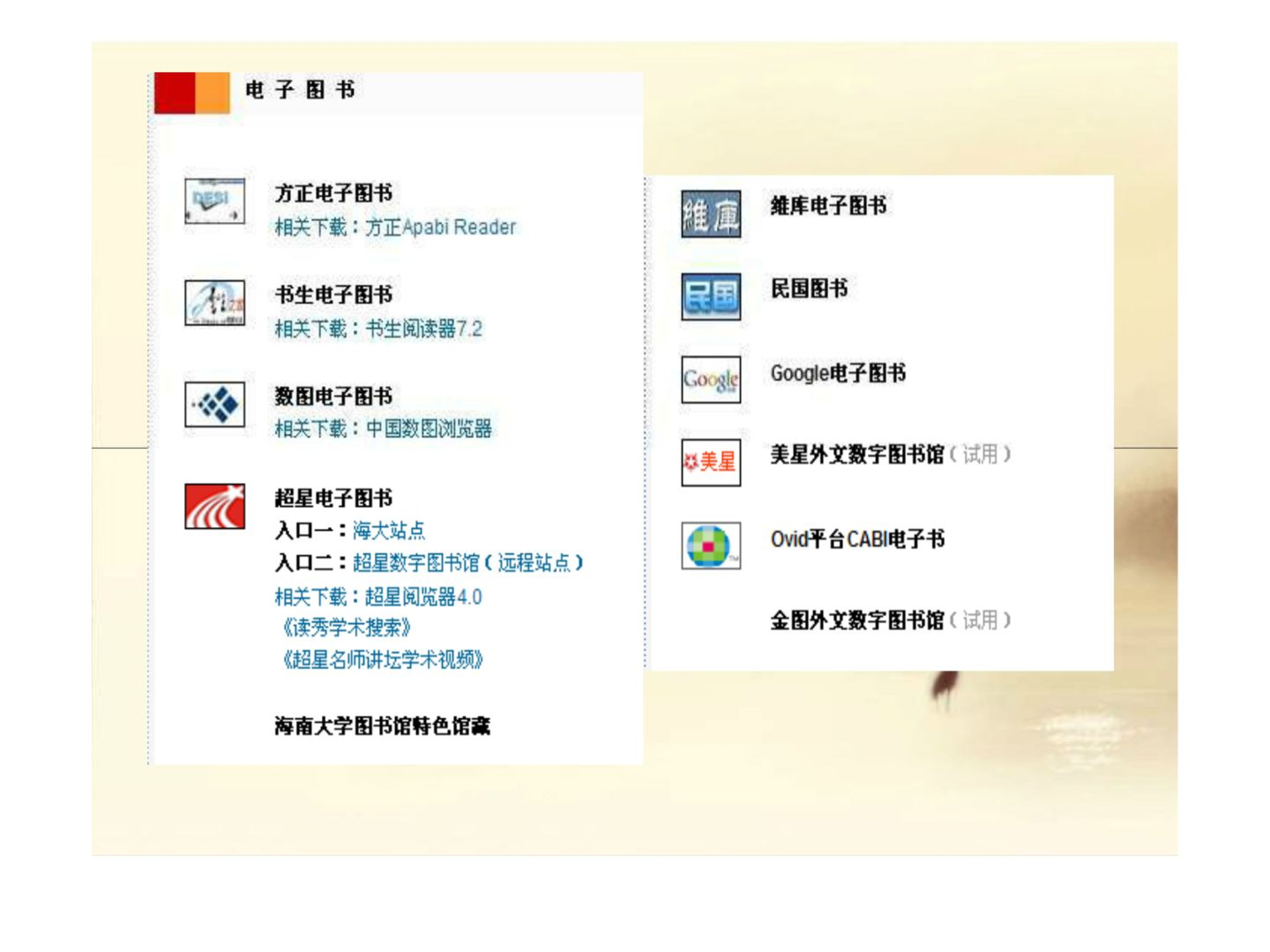Open the 民国图书 title link
This screenshot has width=1270, height=952.
809,288
